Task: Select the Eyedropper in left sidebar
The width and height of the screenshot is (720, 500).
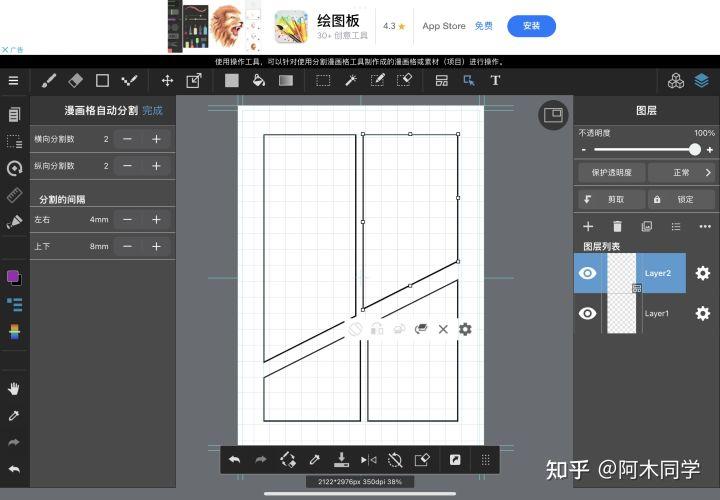Action: (x=14, y=416)
